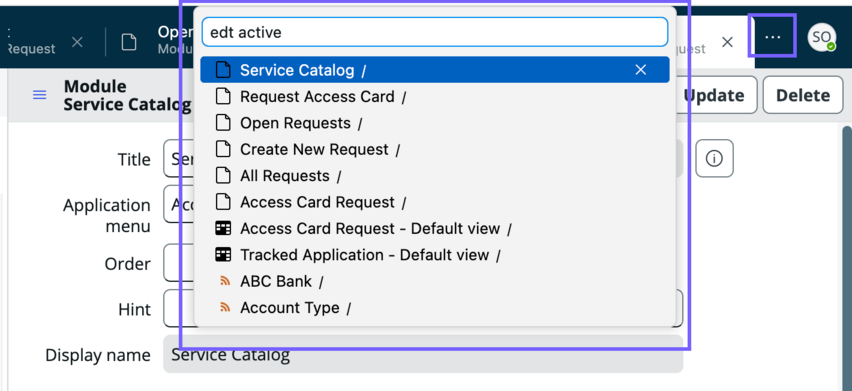The image size is (852, 391).
Task: Open Tracked Application - Default view result
Action: click(x=435, y=255)
